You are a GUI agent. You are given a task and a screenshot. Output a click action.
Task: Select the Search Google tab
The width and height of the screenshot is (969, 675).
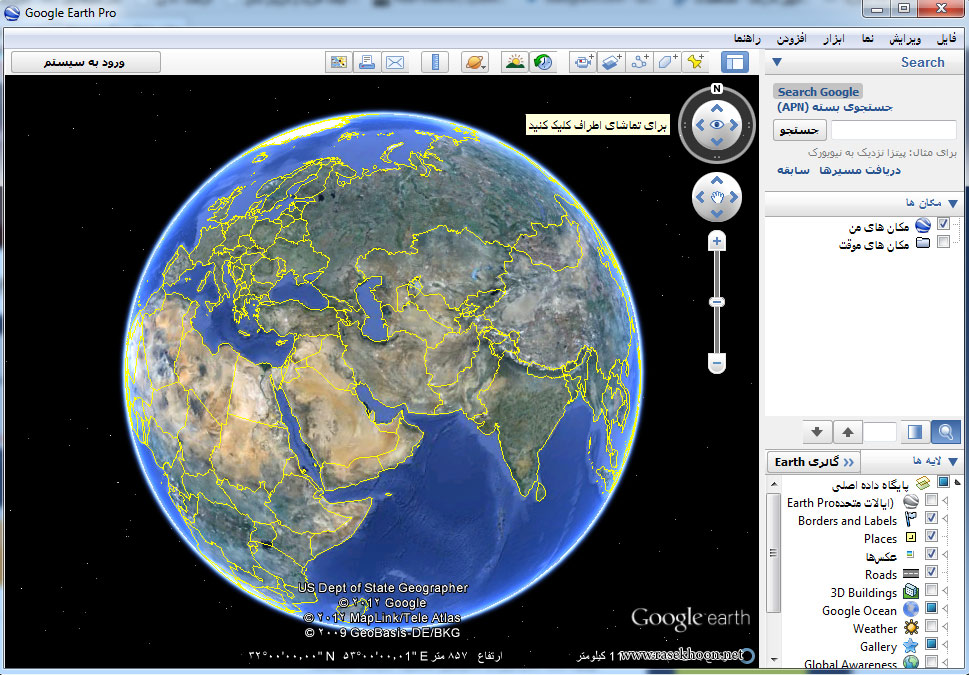coord(818,91)
